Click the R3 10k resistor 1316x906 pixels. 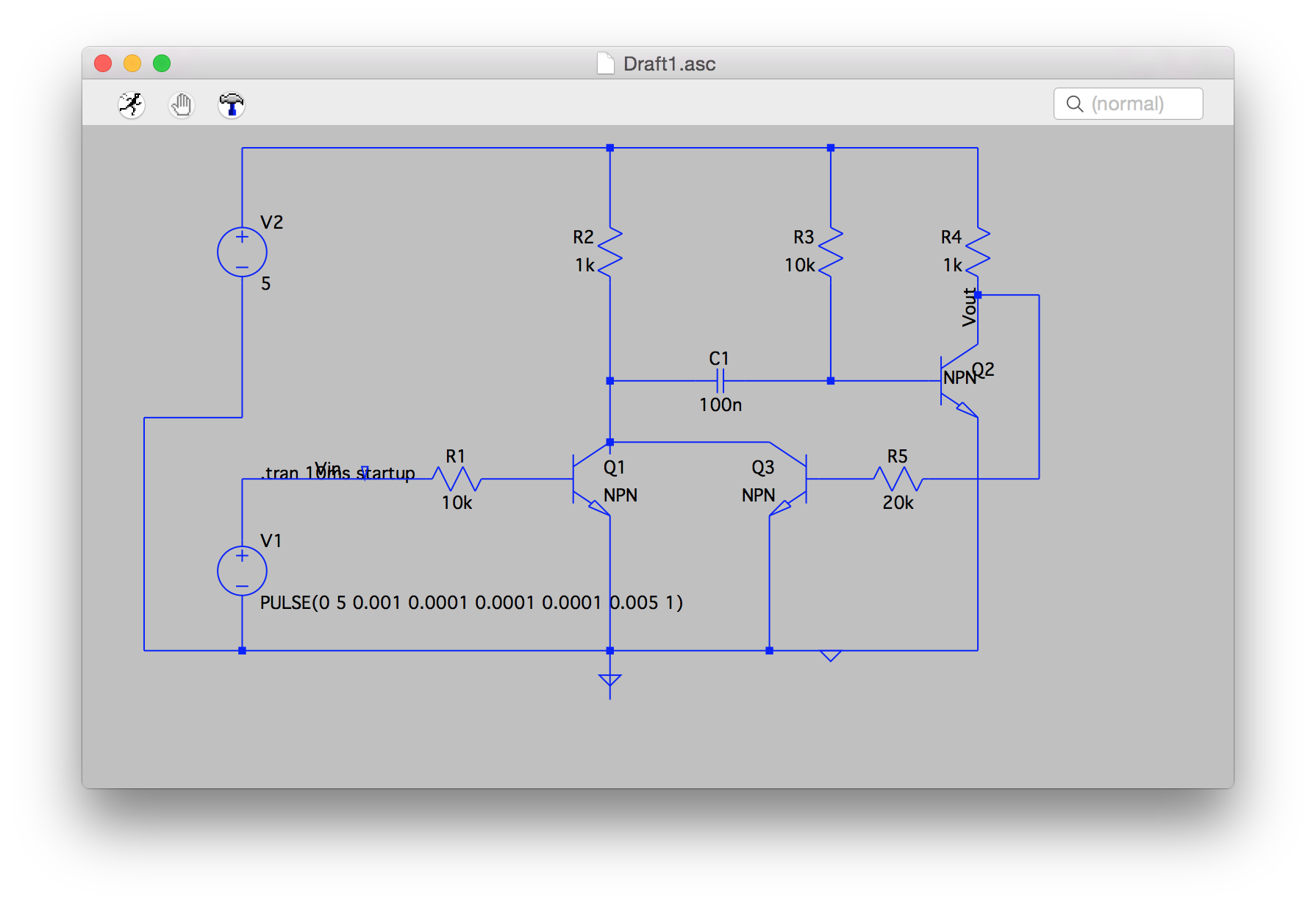pyautogui.click(x=831, y=252)
